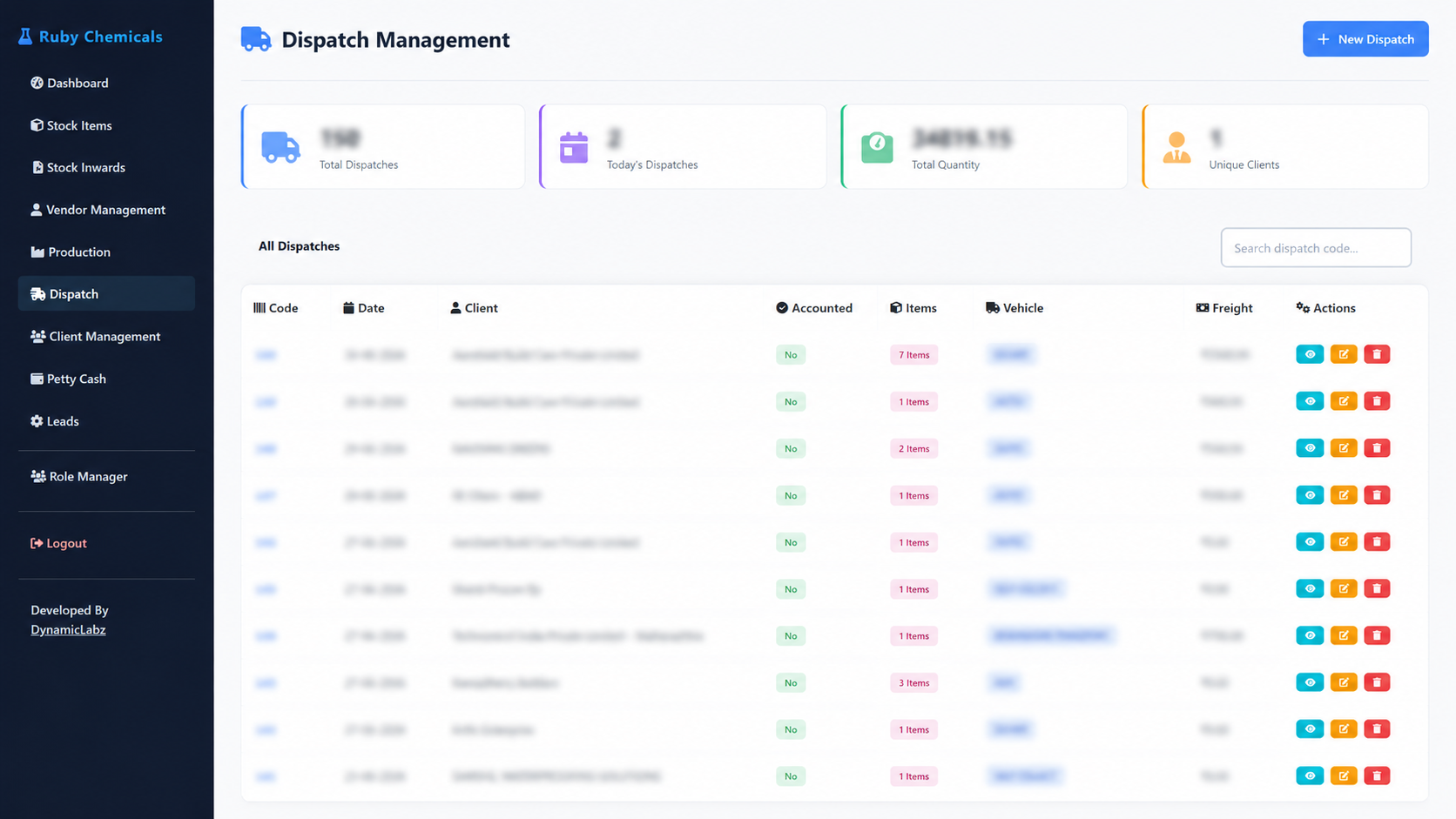This screenshot has width=1456, height=819.
Task: Click the 'Unique Clients' card label
Action: click(x=1244, y=164)
